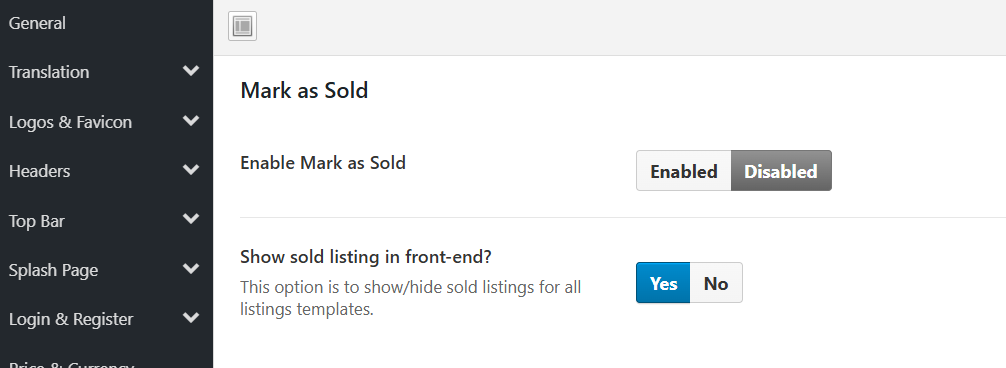1006x368 pixels.
Task: Select Disabled for Mark as Sold
Action: tap(781, 171)
